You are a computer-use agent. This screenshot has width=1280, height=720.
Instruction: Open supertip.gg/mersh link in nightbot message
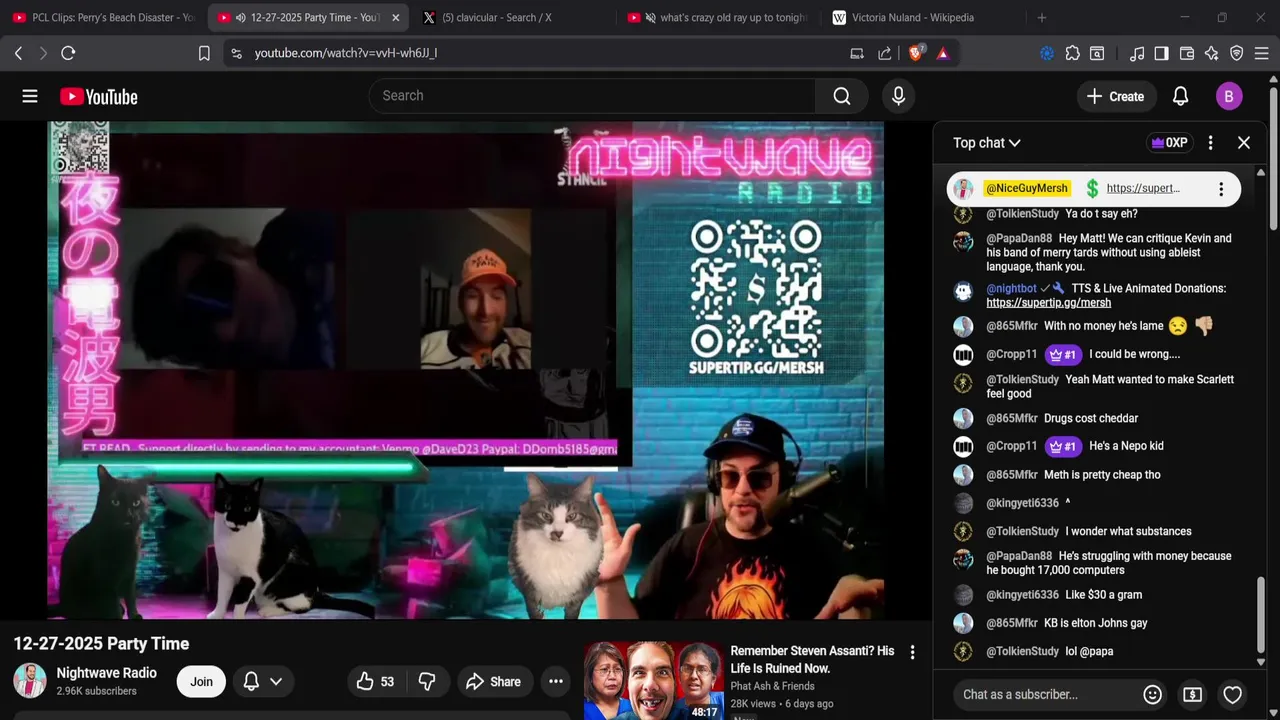coord(1048,303)
